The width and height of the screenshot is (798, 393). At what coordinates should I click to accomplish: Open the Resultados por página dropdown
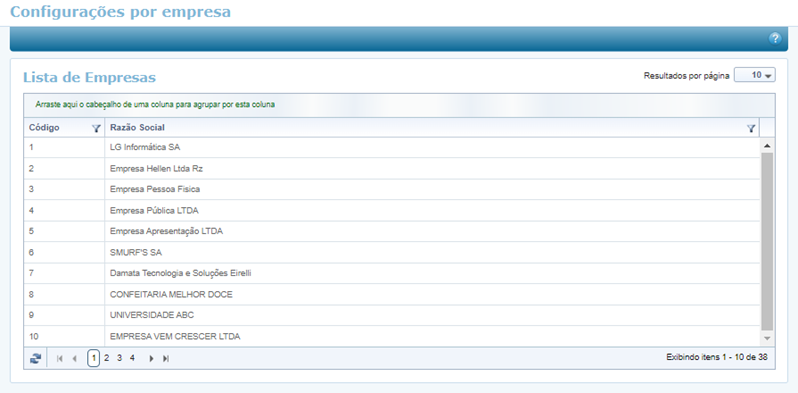(x=755, y=75)
